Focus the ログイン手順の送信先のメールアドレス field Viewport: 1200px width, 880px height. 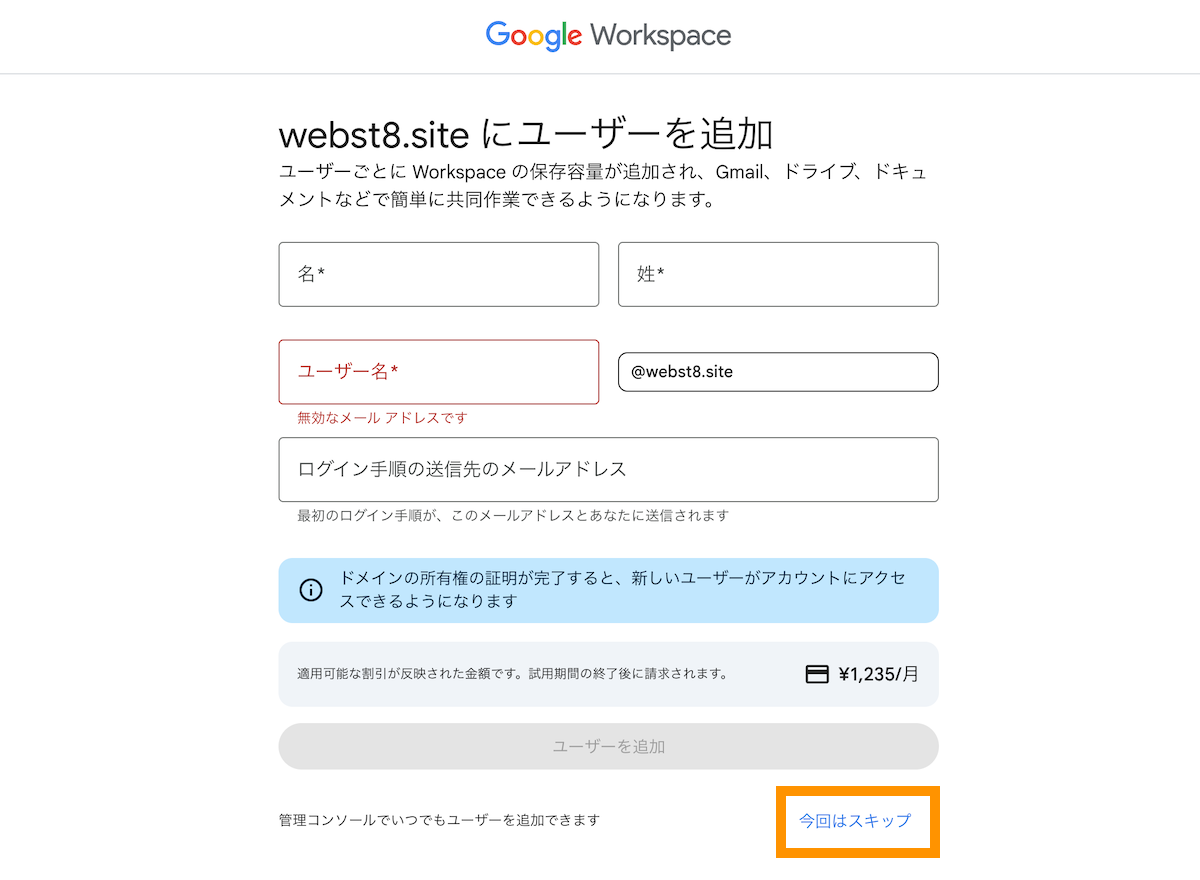(608, 469)
